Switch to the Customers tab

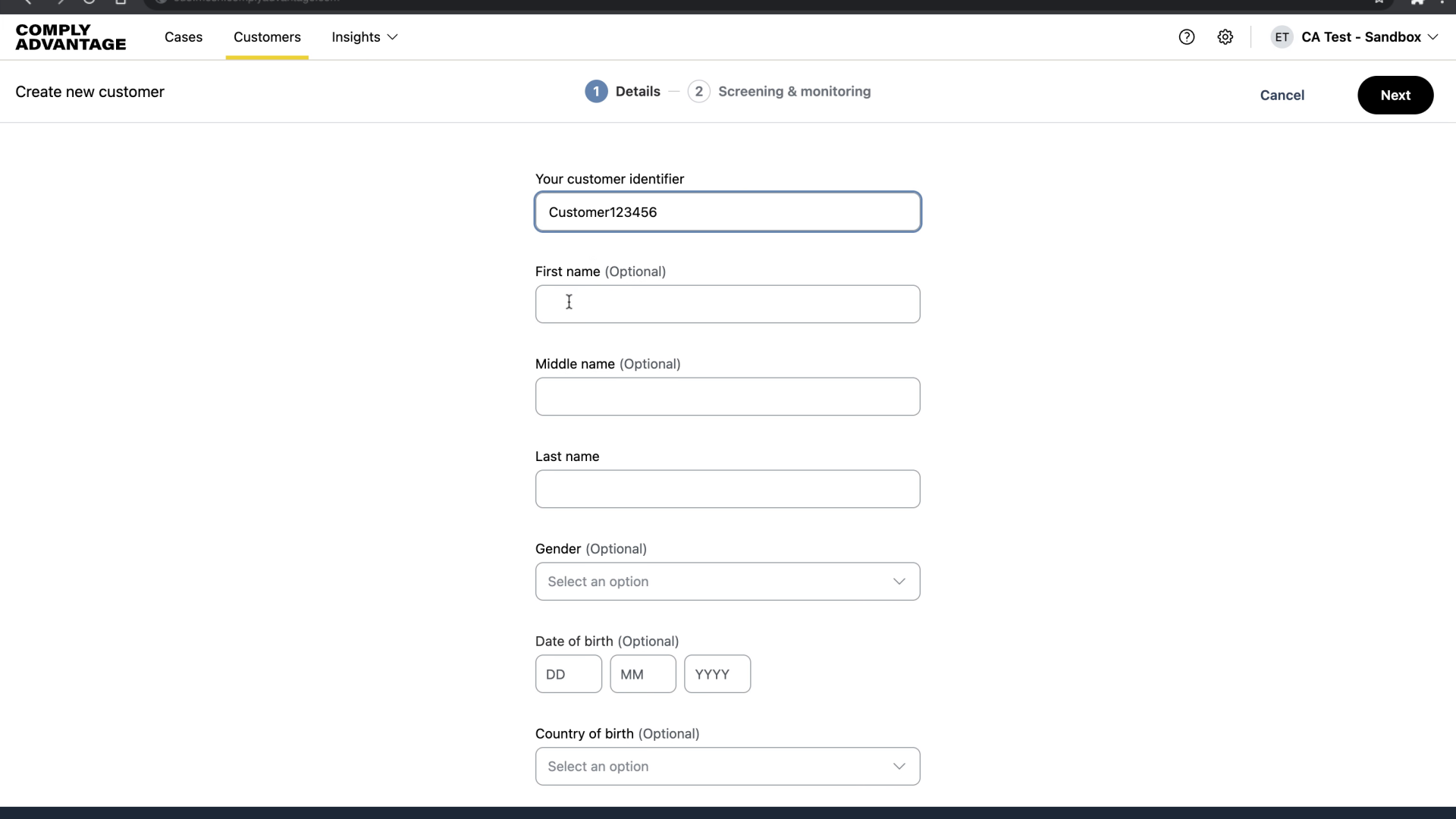pos(267,36)
